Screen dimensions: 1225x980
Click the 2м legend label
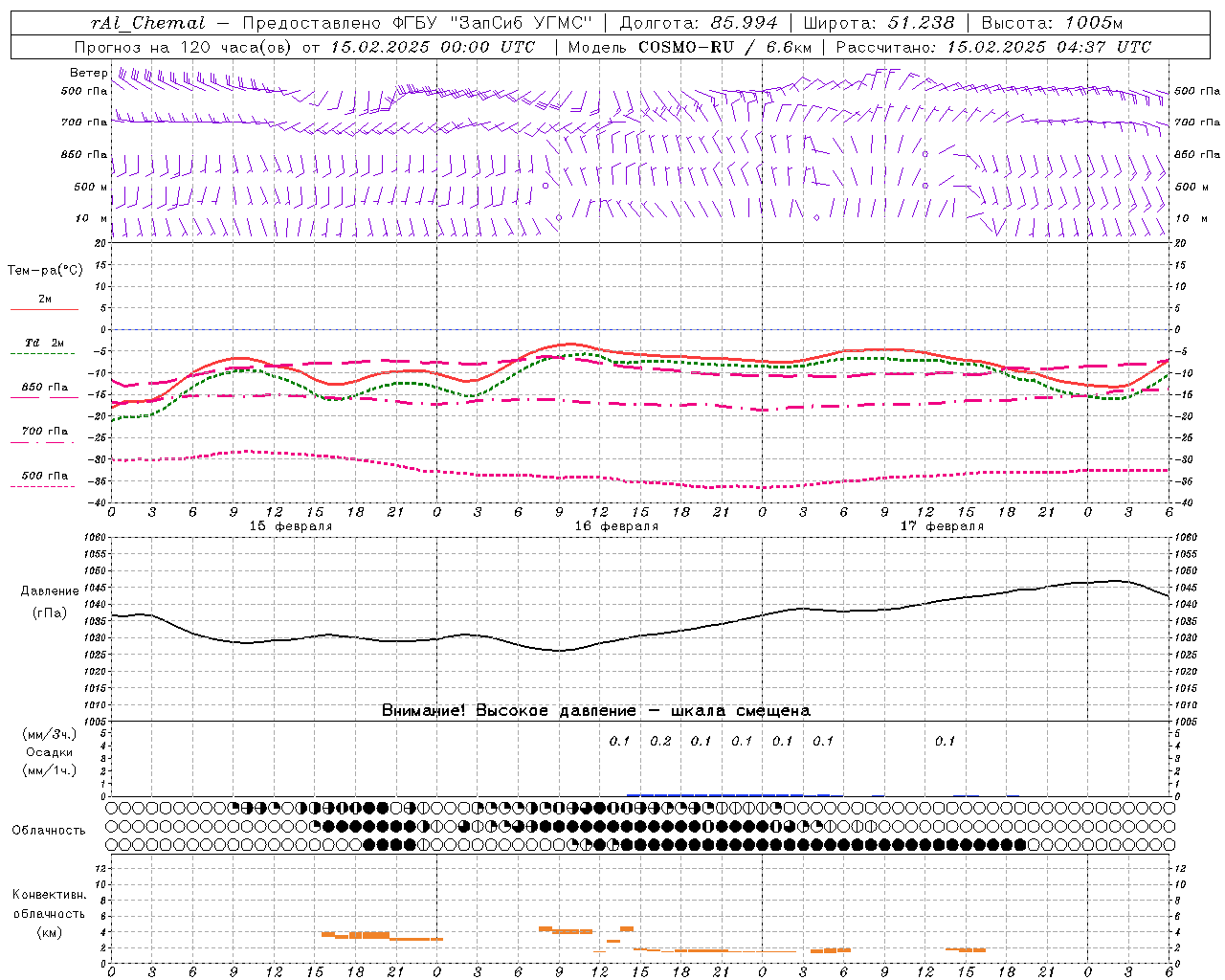pos(45,299)
